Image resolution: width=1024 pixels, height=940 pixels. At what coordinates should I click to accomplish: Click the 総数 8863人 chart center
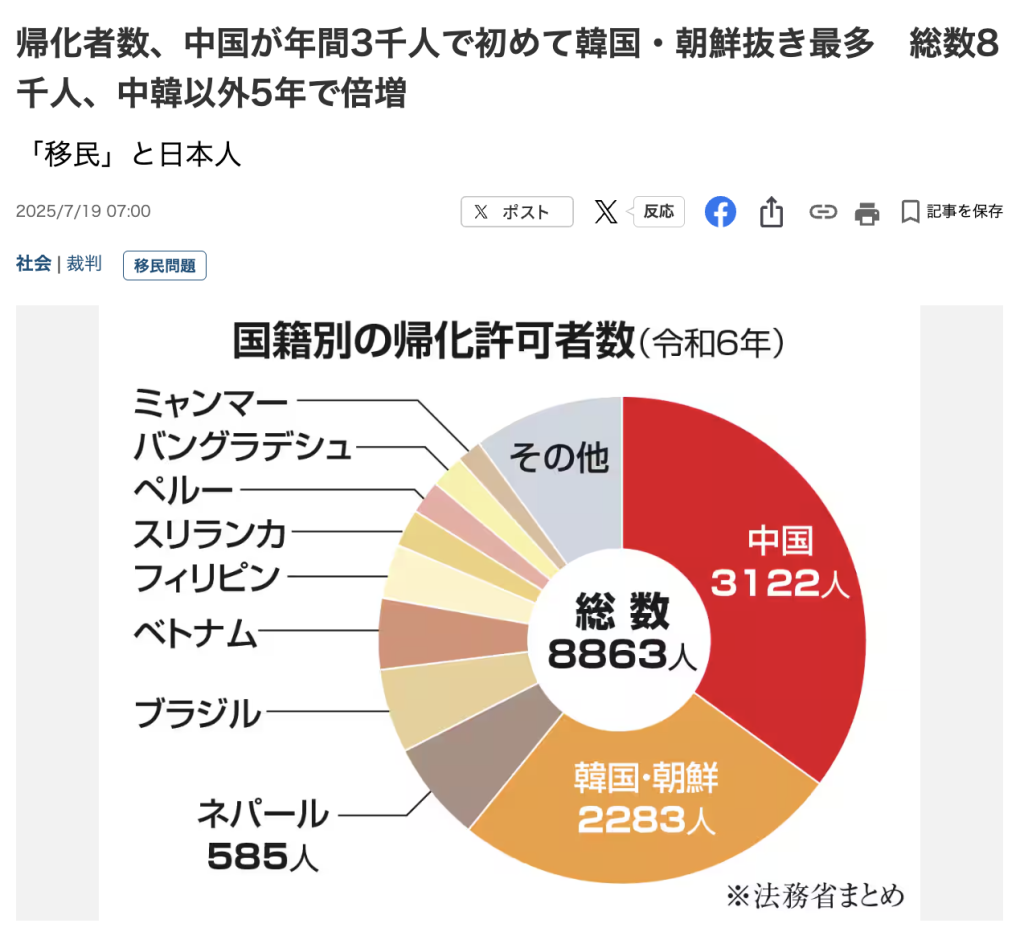coord(621,632)
